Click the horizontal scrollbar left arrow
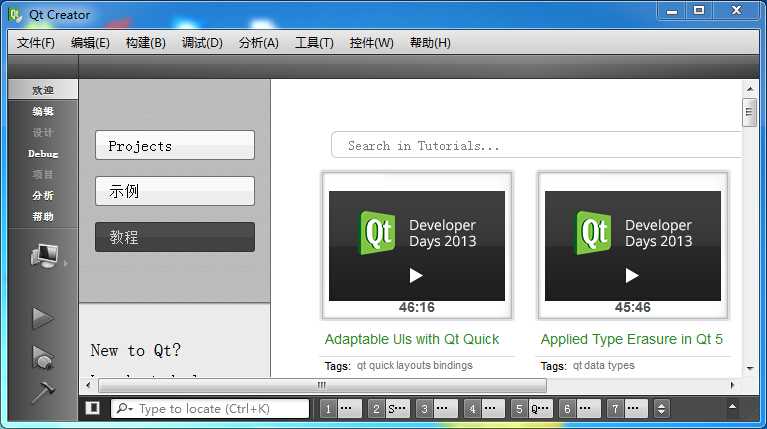 (88, 385)
